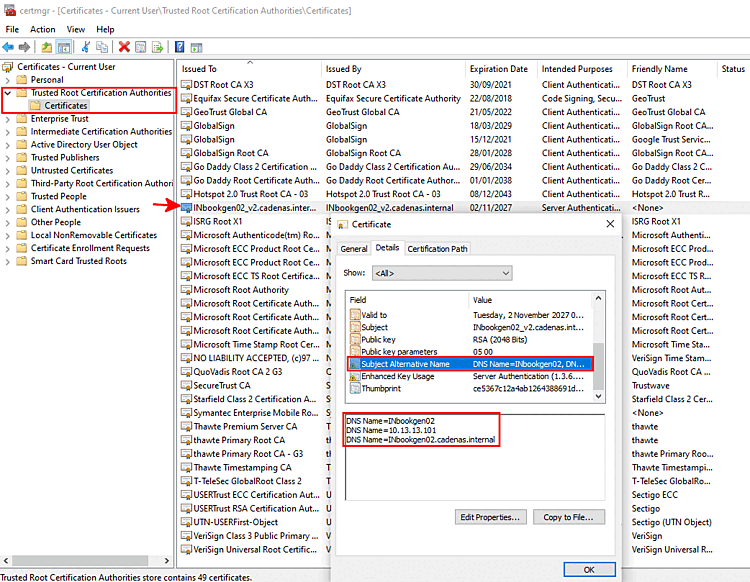Click the Copy toolbar icon

[x=102, y=47]
